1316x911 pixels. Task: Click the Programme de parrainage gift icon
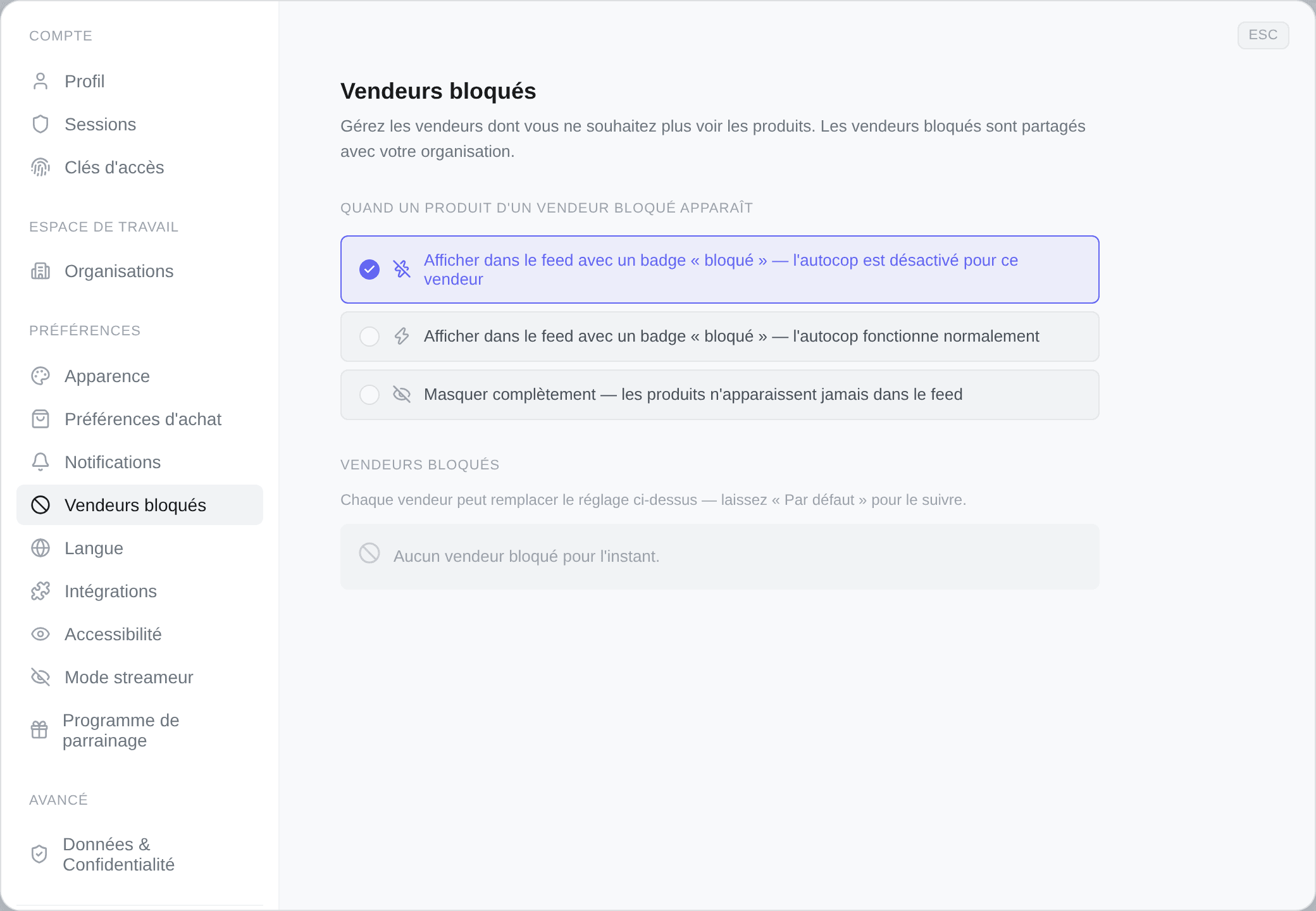coord(39,730)
